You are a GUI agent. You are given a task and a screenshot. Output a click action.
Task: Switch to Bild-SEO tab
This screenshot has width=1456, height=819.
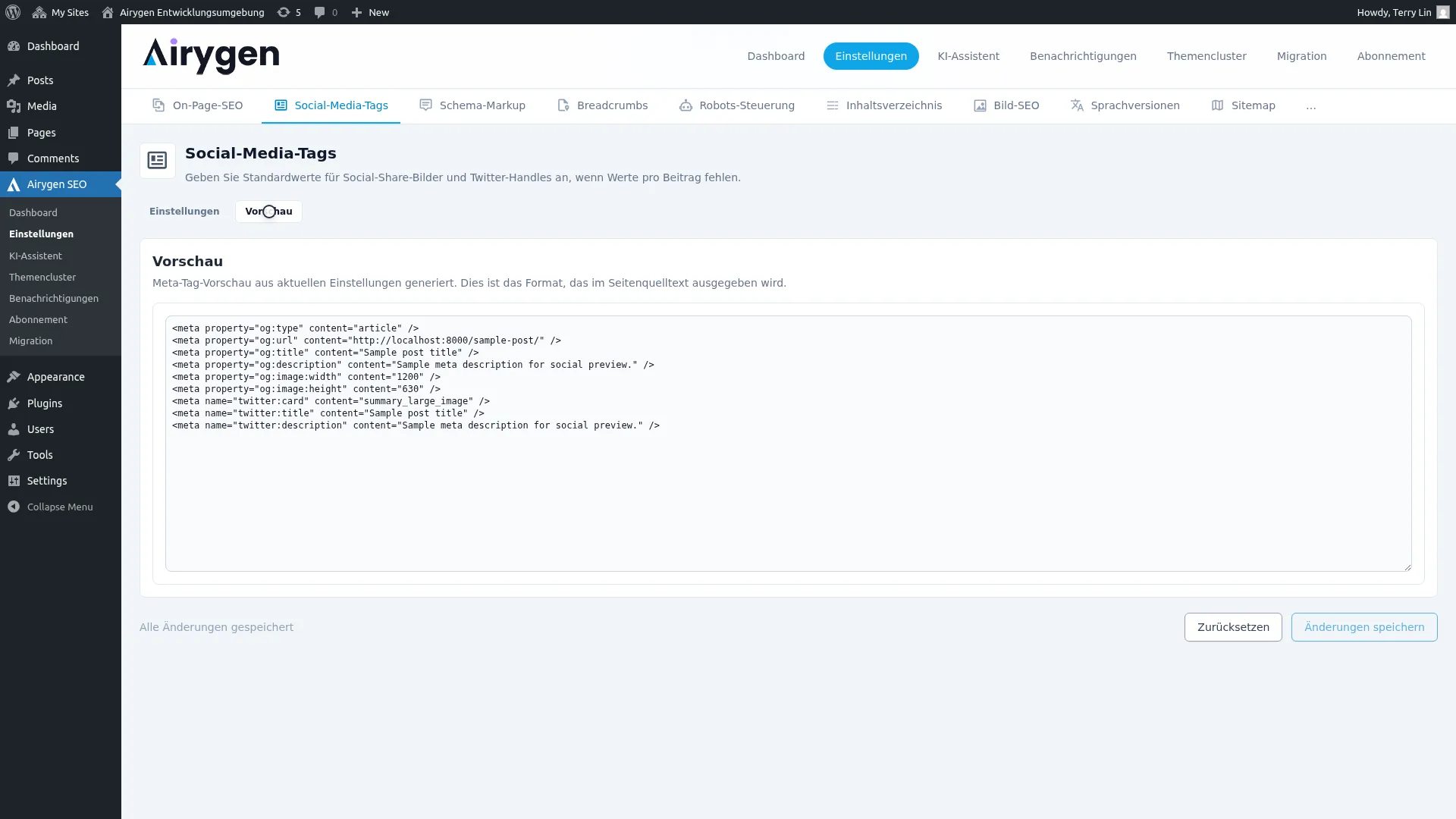coord(1006,105)
